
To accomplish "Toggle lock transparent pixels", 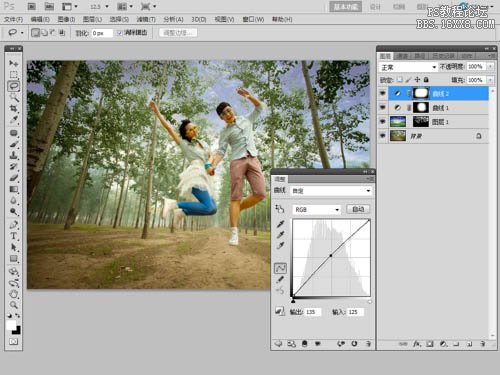I will click(400, 80).
